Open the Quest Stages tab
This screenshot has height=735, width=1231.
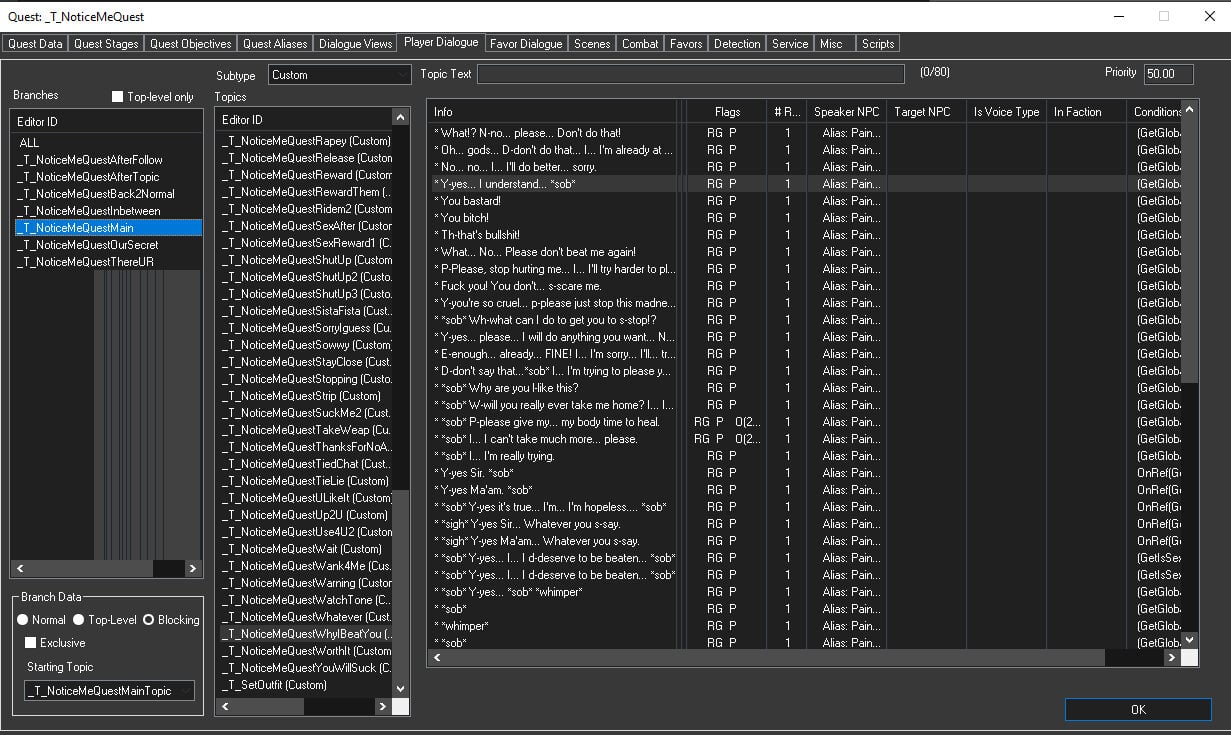coord(106,43)
